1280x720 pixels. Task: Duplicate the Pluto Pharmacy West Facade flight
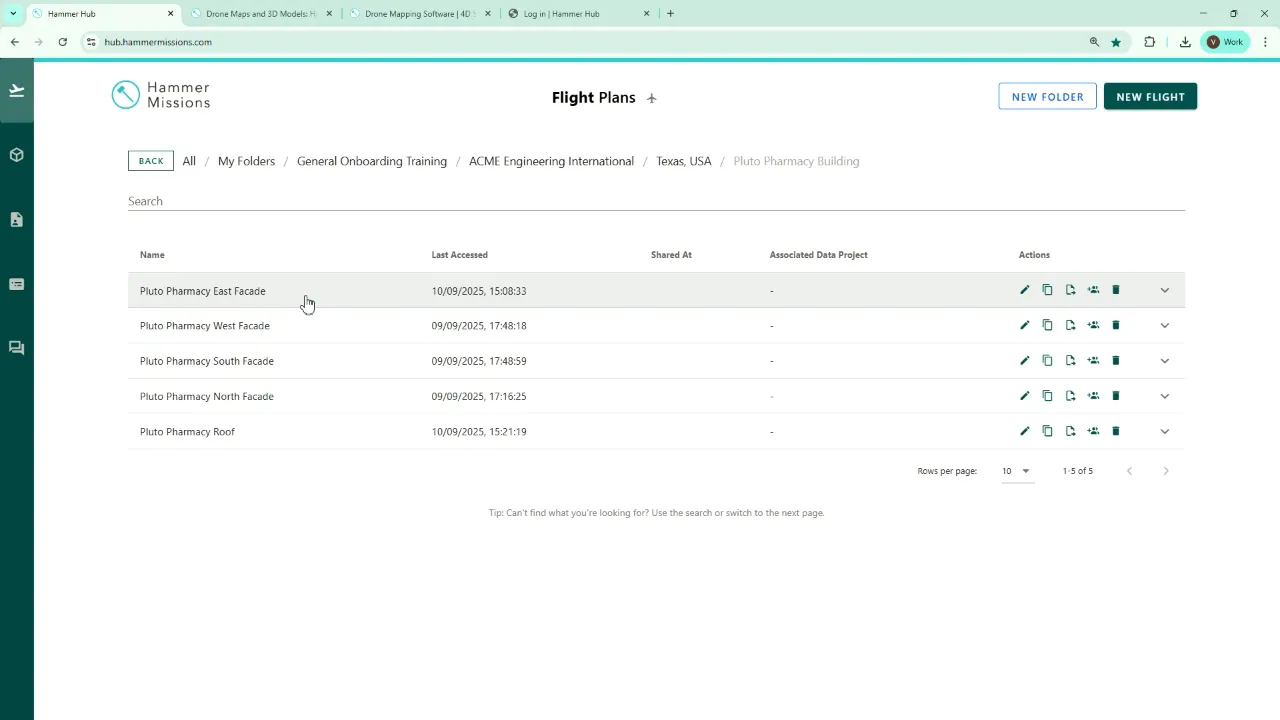(1047, 325)
